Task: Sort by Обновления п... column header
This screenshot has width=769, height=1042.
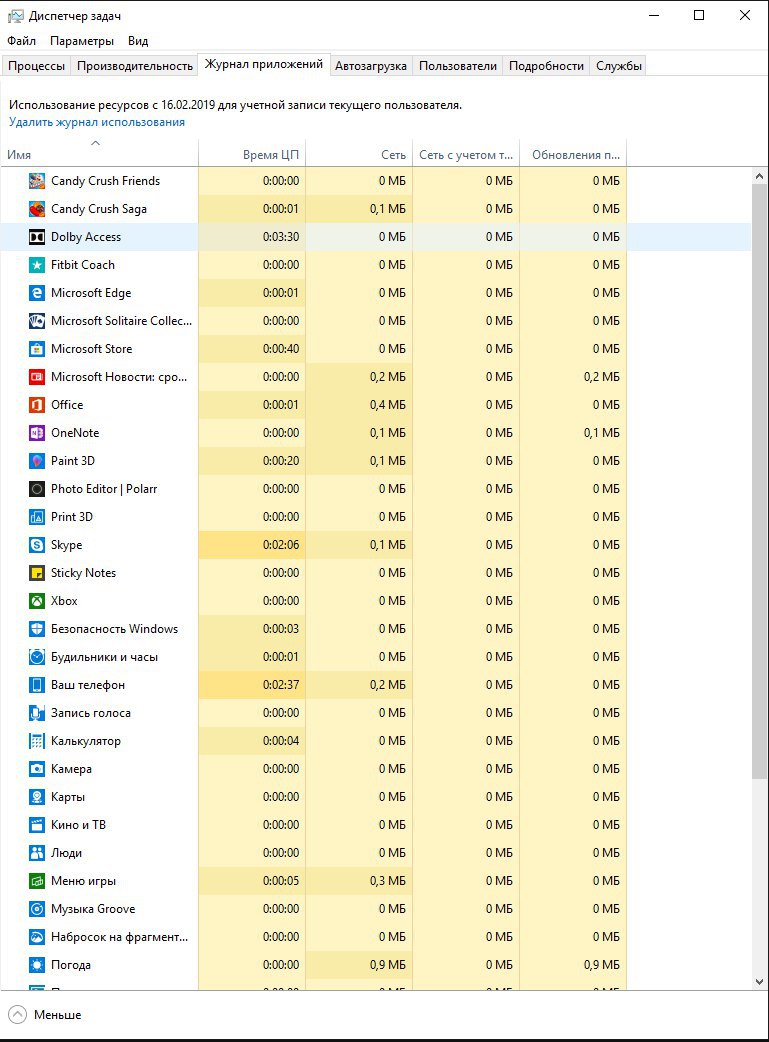Action: tap(573, 154)
